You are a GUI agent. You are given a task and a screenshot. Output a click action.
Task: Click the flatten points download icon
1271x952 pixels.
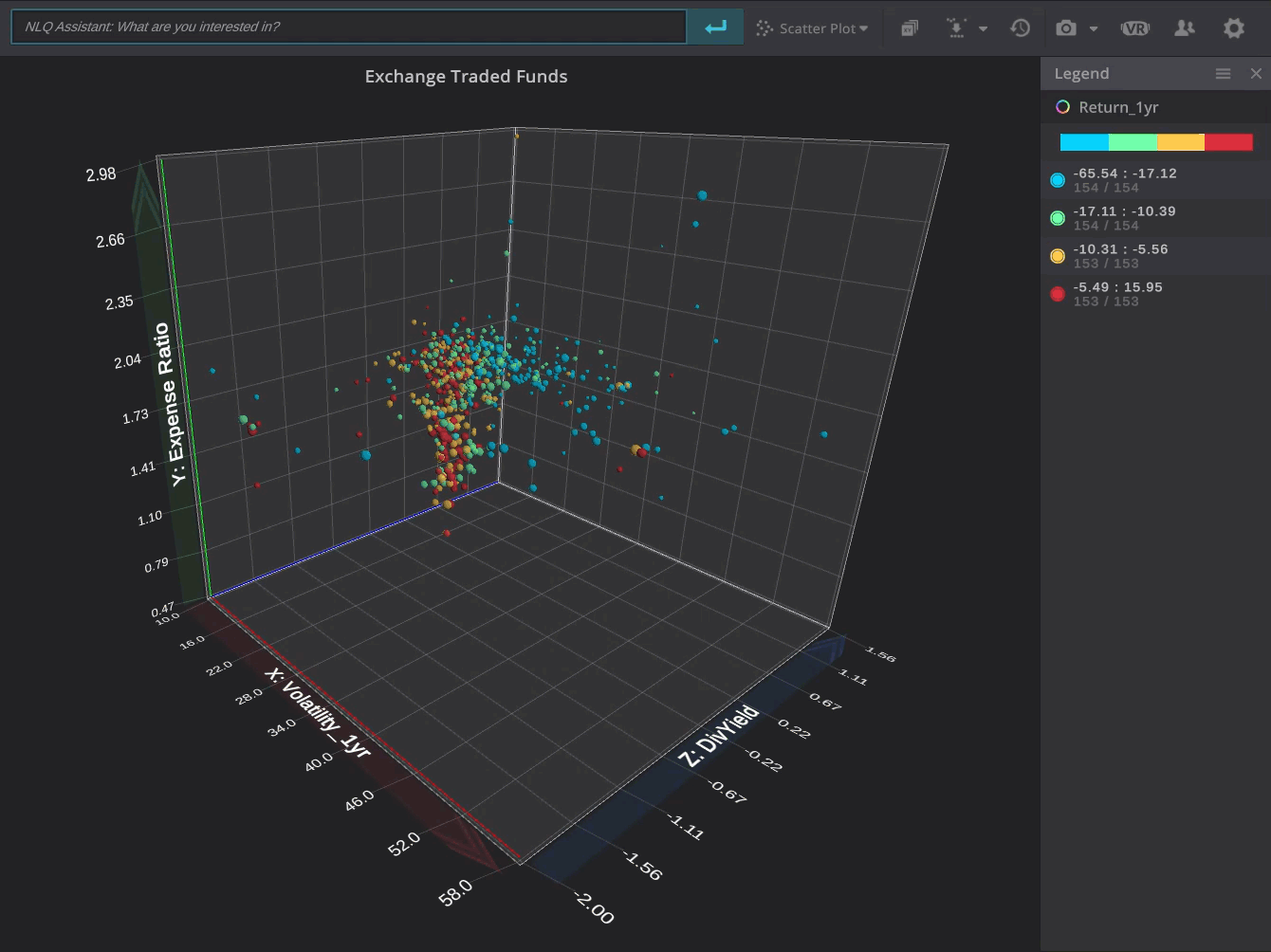pyautogui.click(x=956, y=28)
